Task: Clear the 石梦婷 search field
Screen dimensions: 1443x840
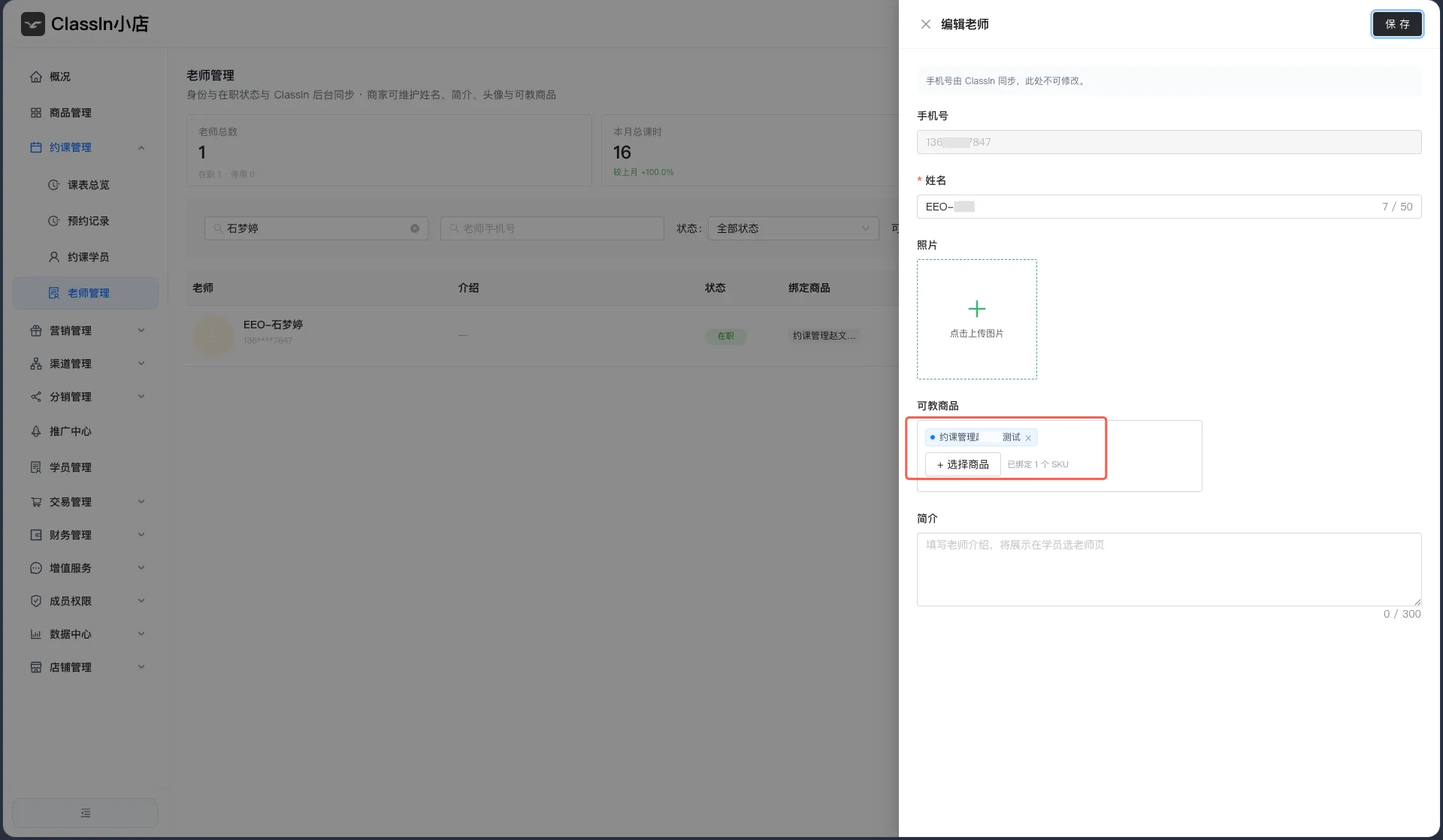Action: 415,228
